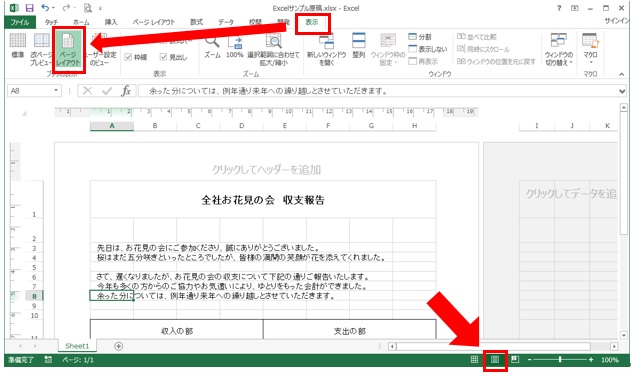Click View Side by Side (並べて比較)
This screenshot has width=631, height=374.
pyautogui.click(x=477, y=37)
